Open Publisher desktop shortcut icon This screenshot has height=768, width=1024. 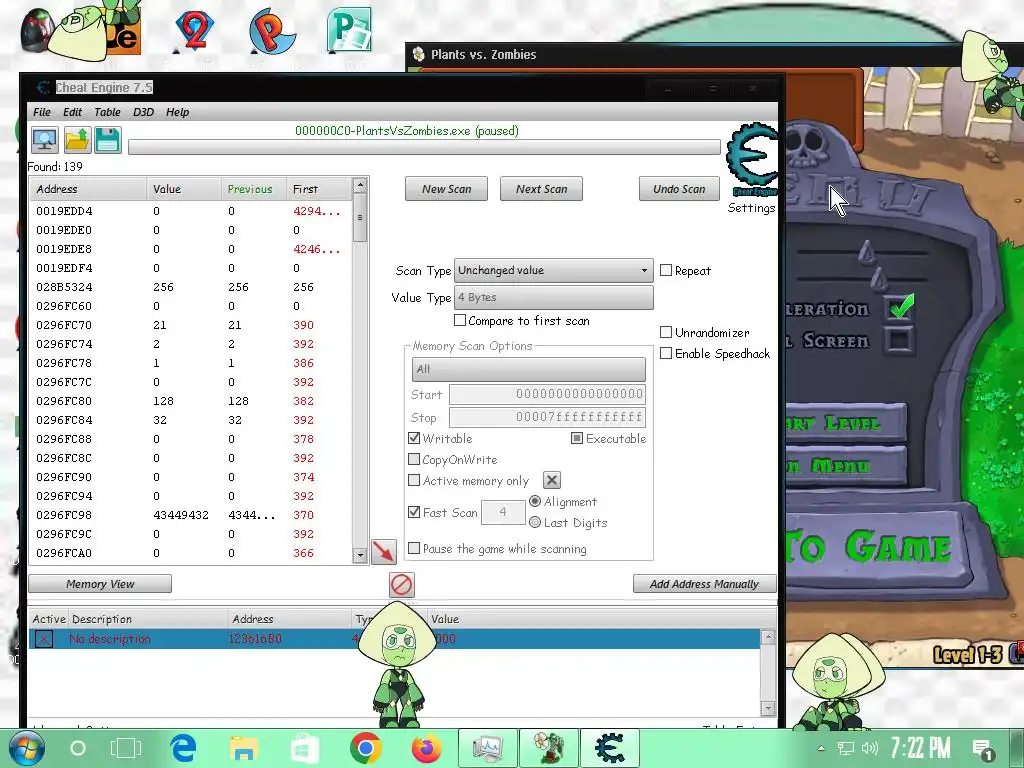tap(349, 29)
